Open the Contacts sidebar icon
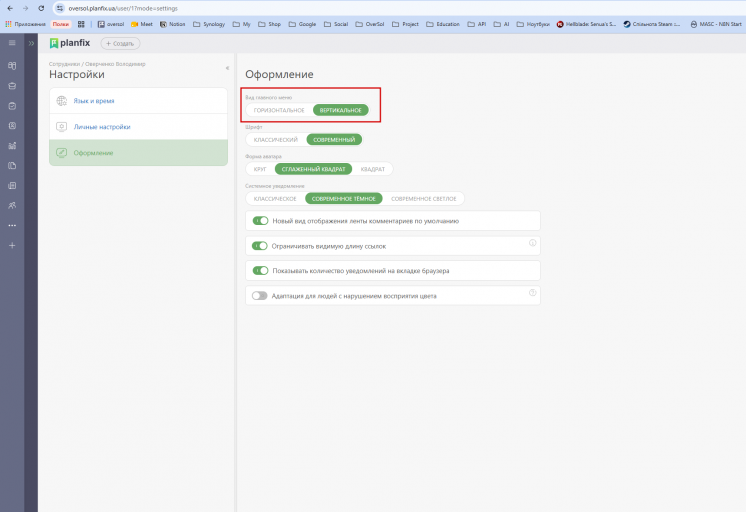Screen dimensions: 746x512 (12, 126)
